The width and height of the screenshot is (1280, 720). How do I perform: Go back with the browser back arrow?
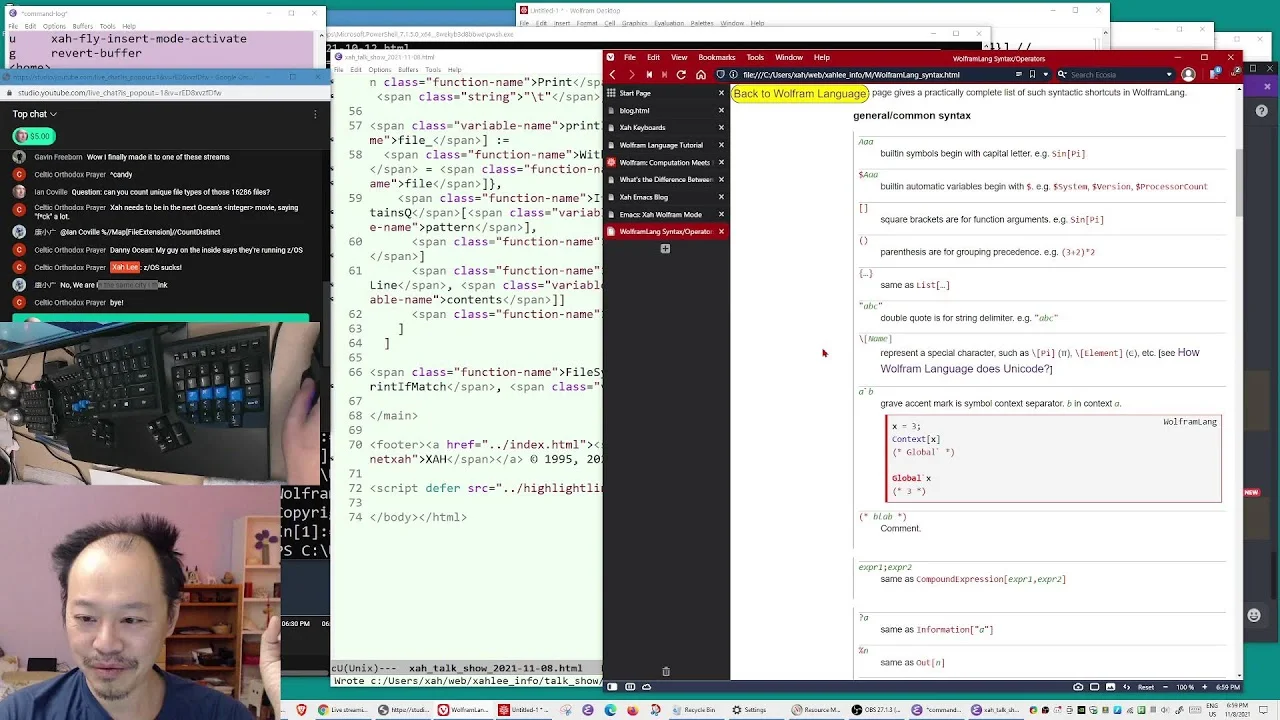(613, 75)
